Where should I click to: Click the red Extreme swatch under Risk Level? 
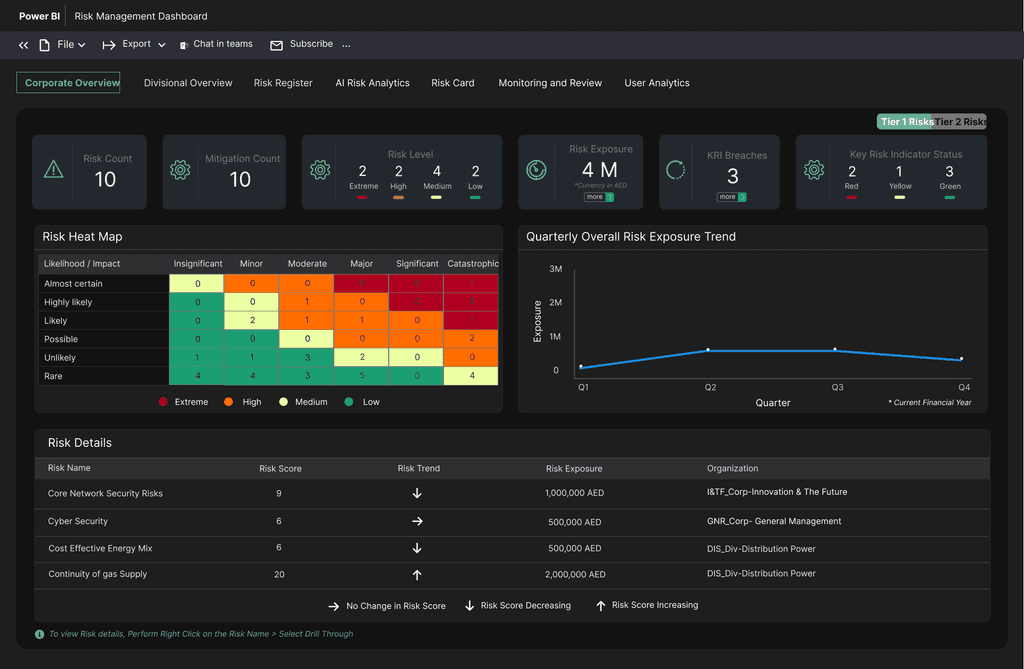[362, 197]
